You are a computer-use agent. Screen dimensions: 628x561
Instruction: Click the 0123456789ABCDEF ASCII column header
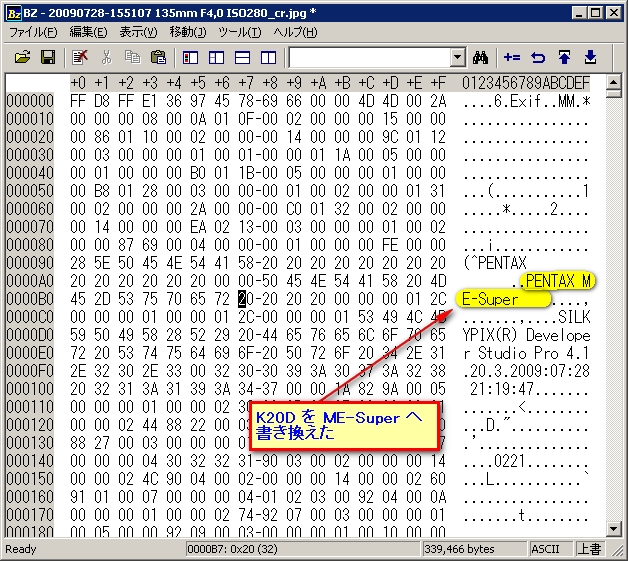tap(526, 83)
